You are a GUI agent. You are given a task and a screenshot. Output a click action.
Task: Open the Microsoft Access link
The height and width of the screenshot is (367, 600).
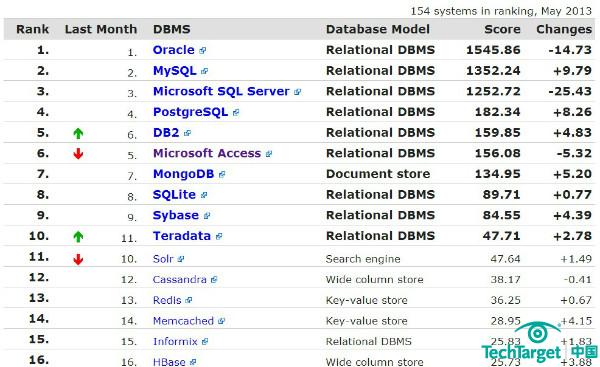coord(207,153)
